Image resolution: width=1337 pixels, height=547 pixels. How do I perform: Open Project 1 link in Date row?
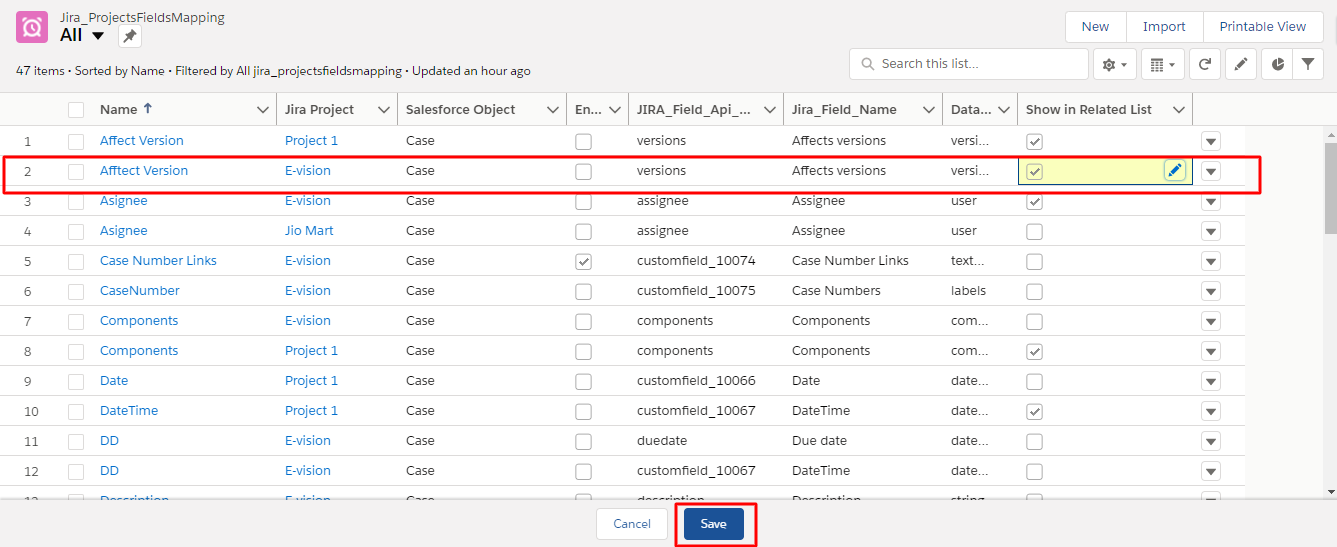tap(311, 381)
